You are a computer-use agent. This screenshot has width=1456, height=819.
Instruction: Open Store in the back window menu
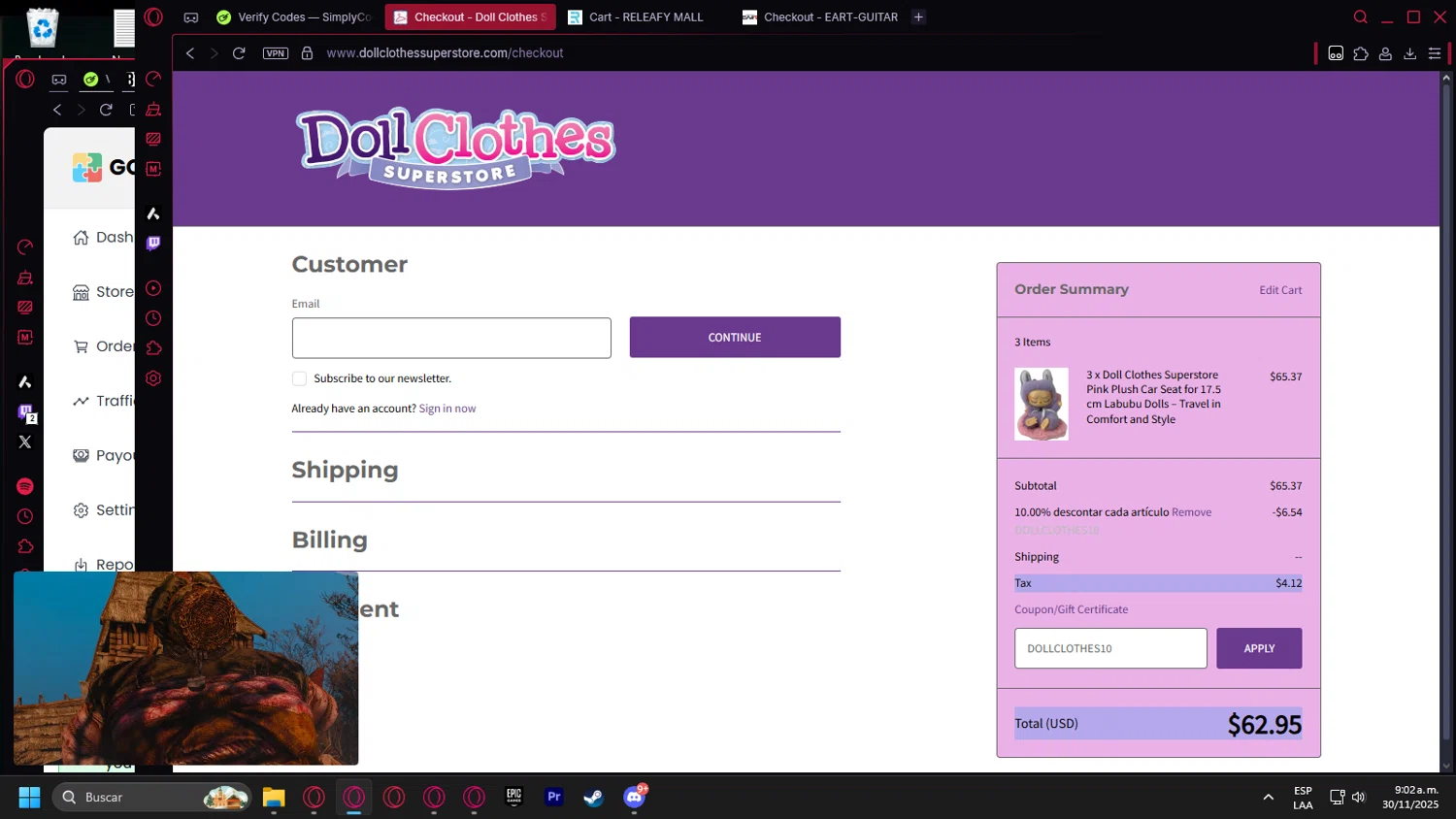coord(103,292)
